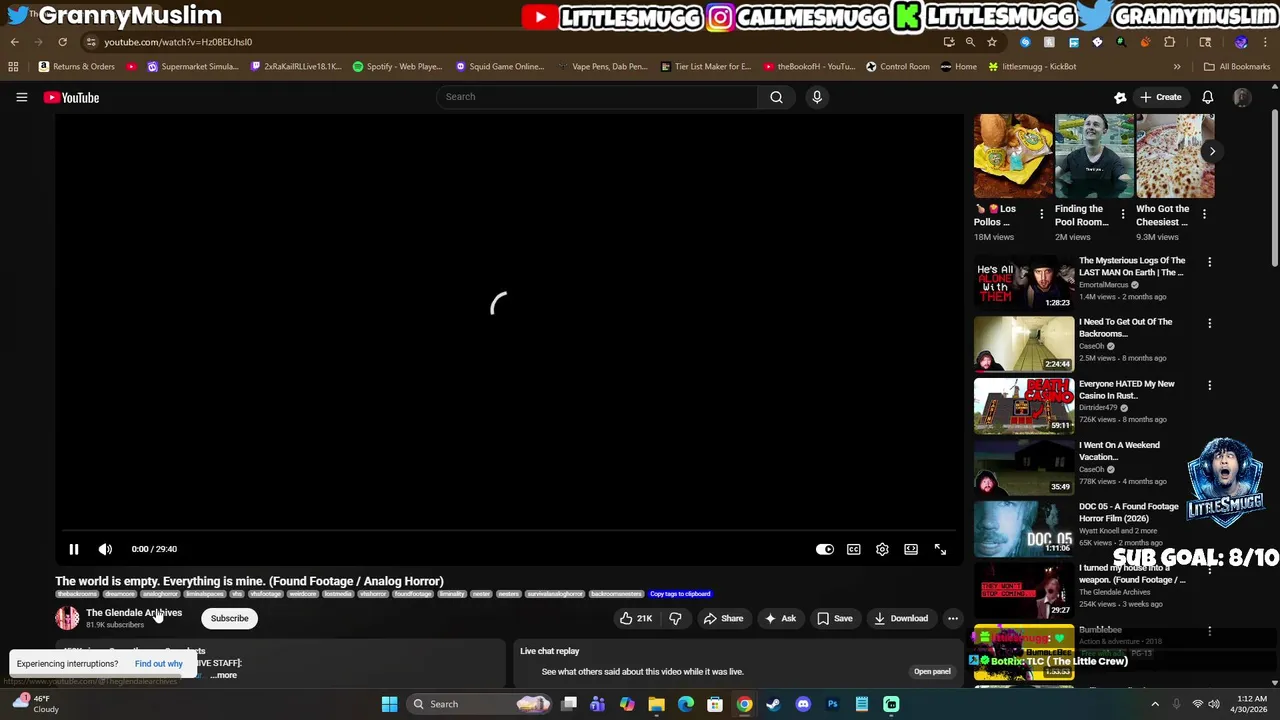Share this video
Image resolution: width=1280 pixels, height=720 pixels.
click(723, 618)
